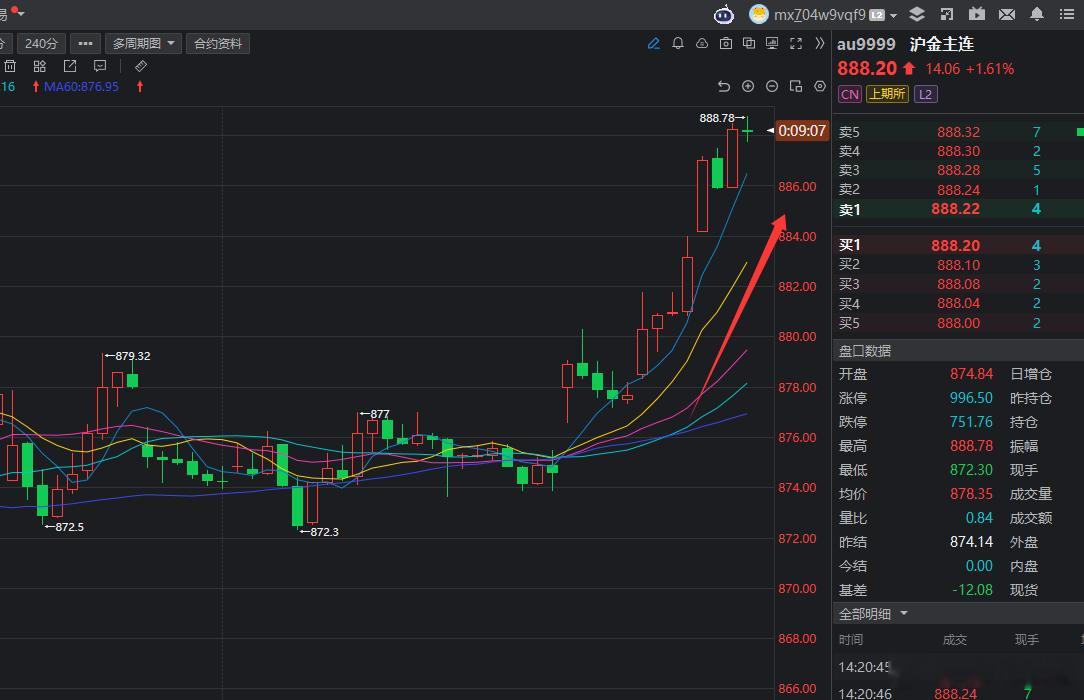Expand the 全部明细 dropdown arrow
Viewport: 1084px width, 700px height.
click(904, 614)
